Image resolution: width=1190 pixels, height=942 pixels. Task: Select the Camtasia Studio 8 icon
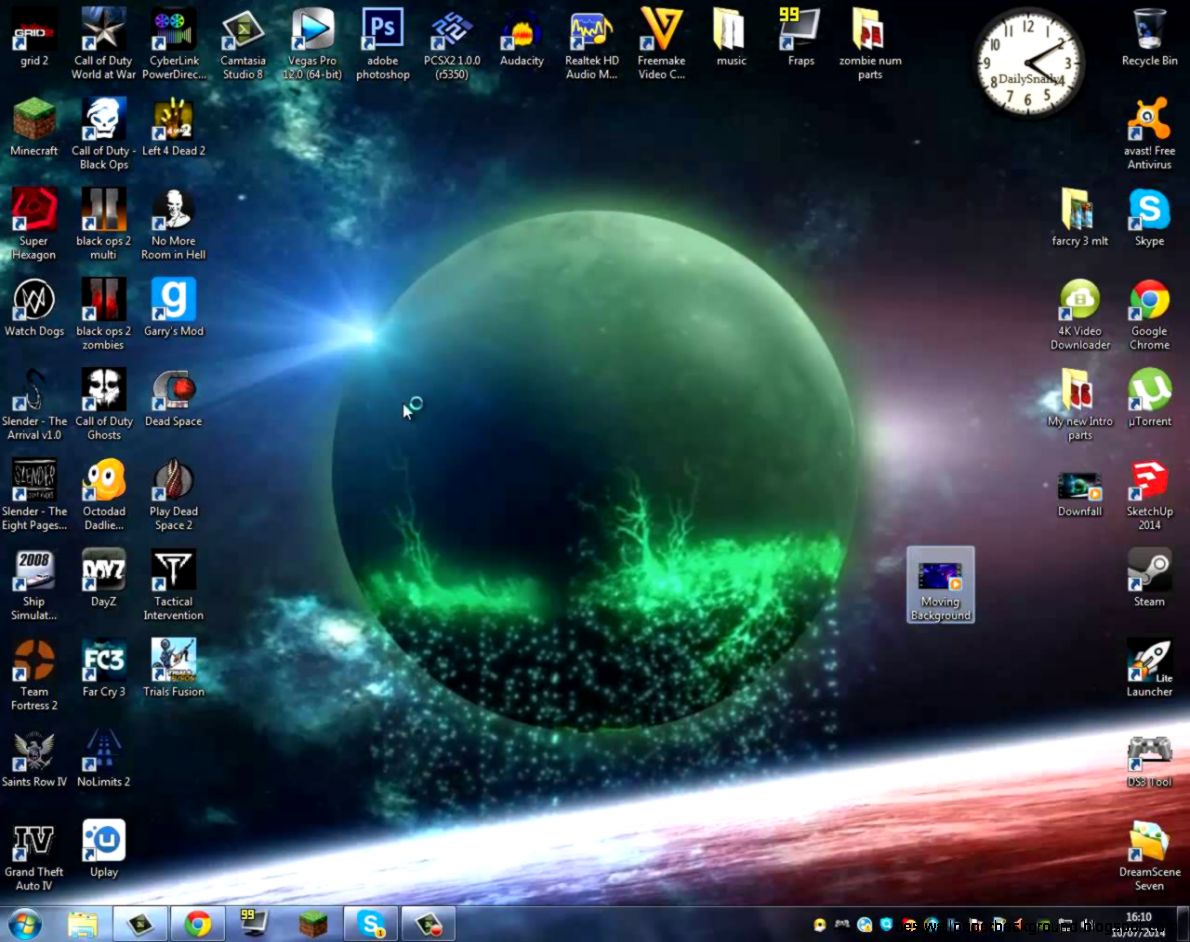[x=243, y=43]
